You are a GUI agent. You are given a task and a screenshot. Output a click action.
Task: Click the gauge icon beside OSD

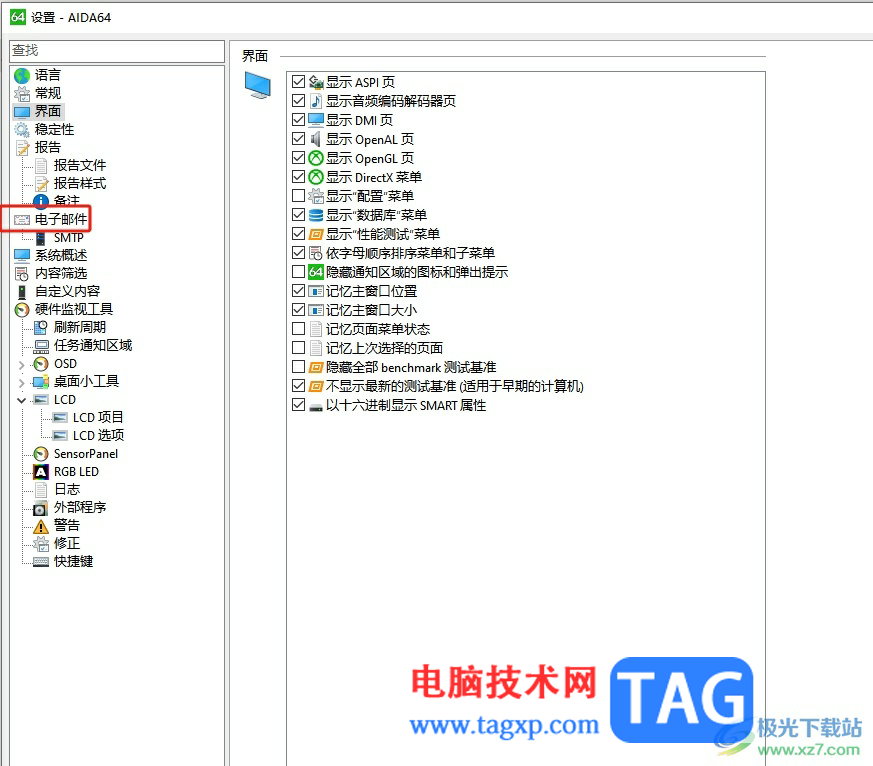tap(41, 364)
